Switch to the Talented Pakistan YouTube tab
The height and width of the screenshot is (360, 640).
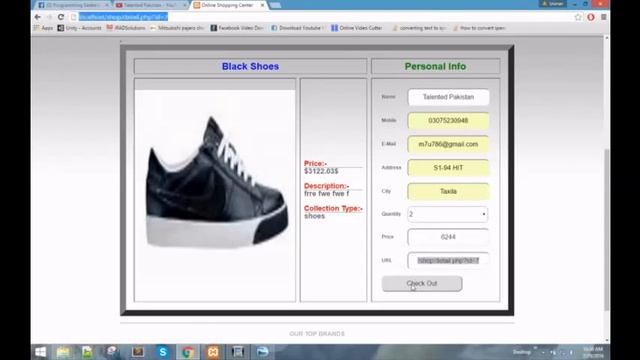[x=149, y=5]
